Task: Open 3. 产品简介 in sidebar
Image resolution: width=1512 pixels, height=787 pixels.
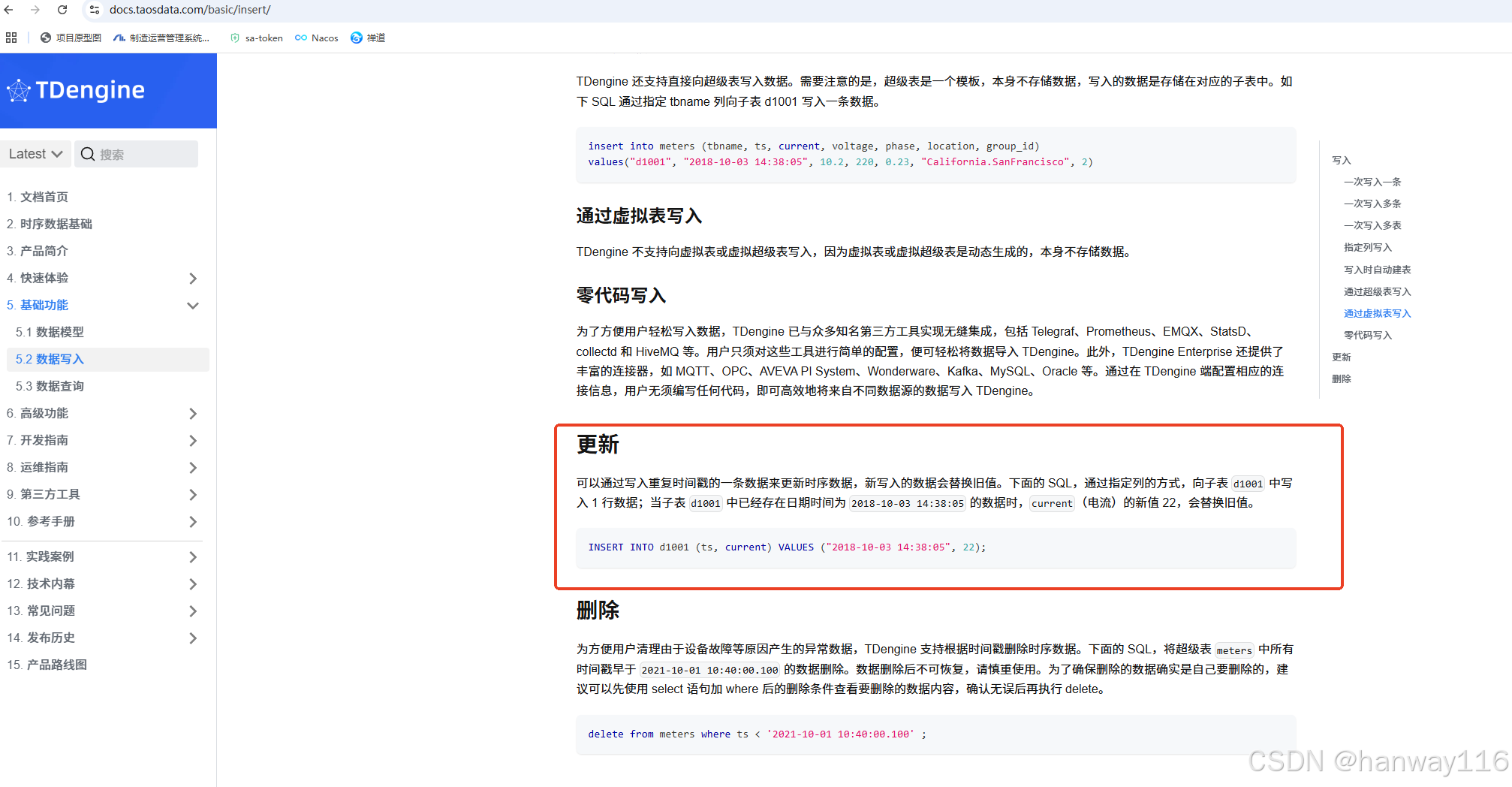Action: tap(38, 251)
